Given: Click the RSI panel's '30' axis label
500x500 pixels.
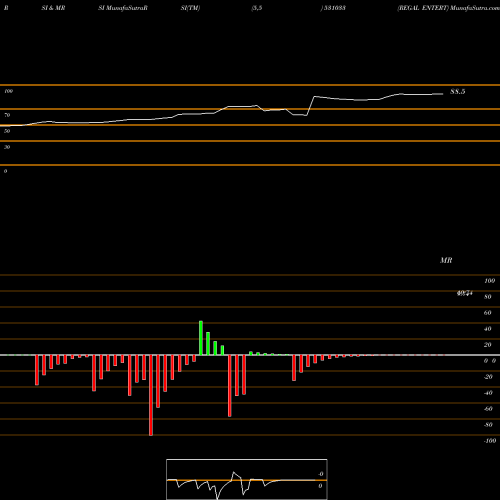Looking at the screenshot, I should 7,147.
